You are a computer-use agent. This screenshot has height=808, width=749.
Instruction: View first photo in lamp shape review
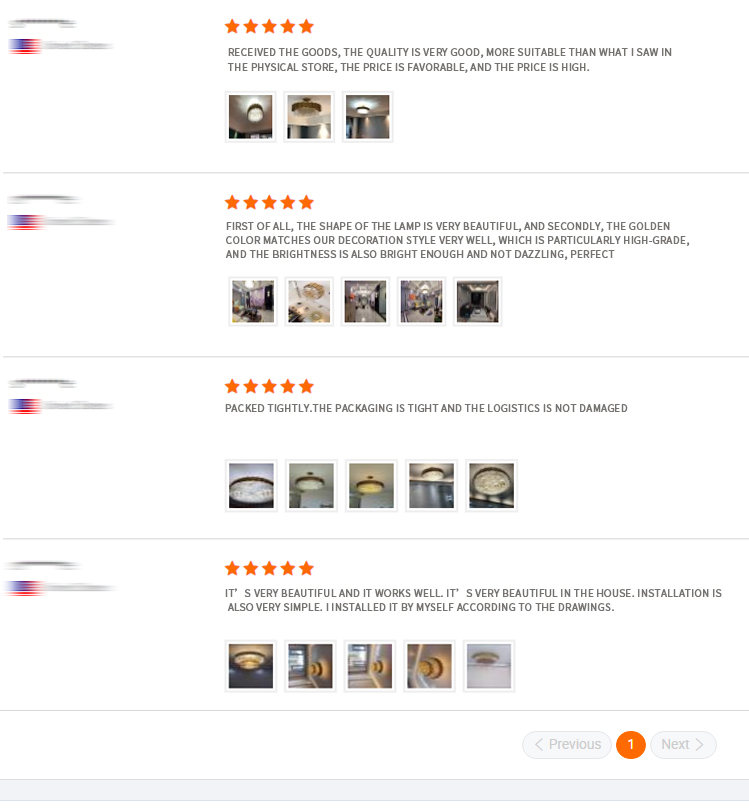253,301
